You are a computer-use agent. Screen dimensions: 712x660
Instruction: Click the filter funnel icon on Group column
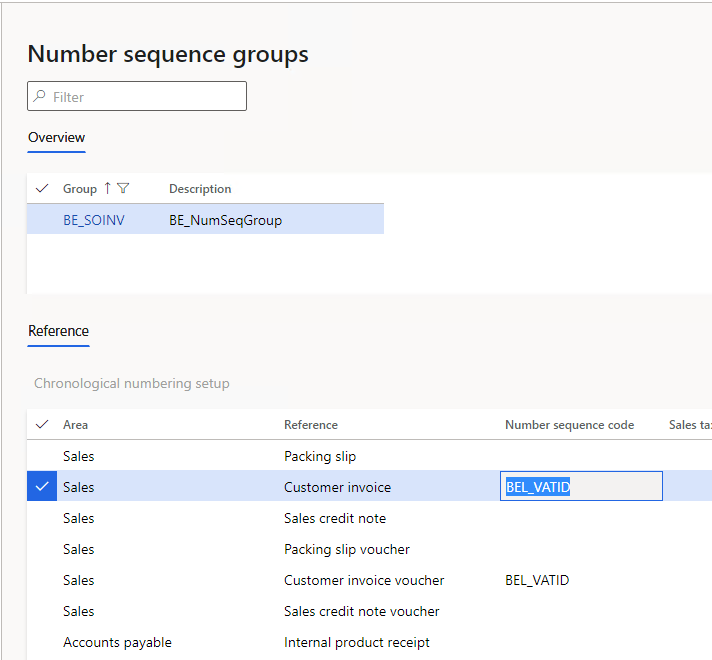[x=123, y=188]
